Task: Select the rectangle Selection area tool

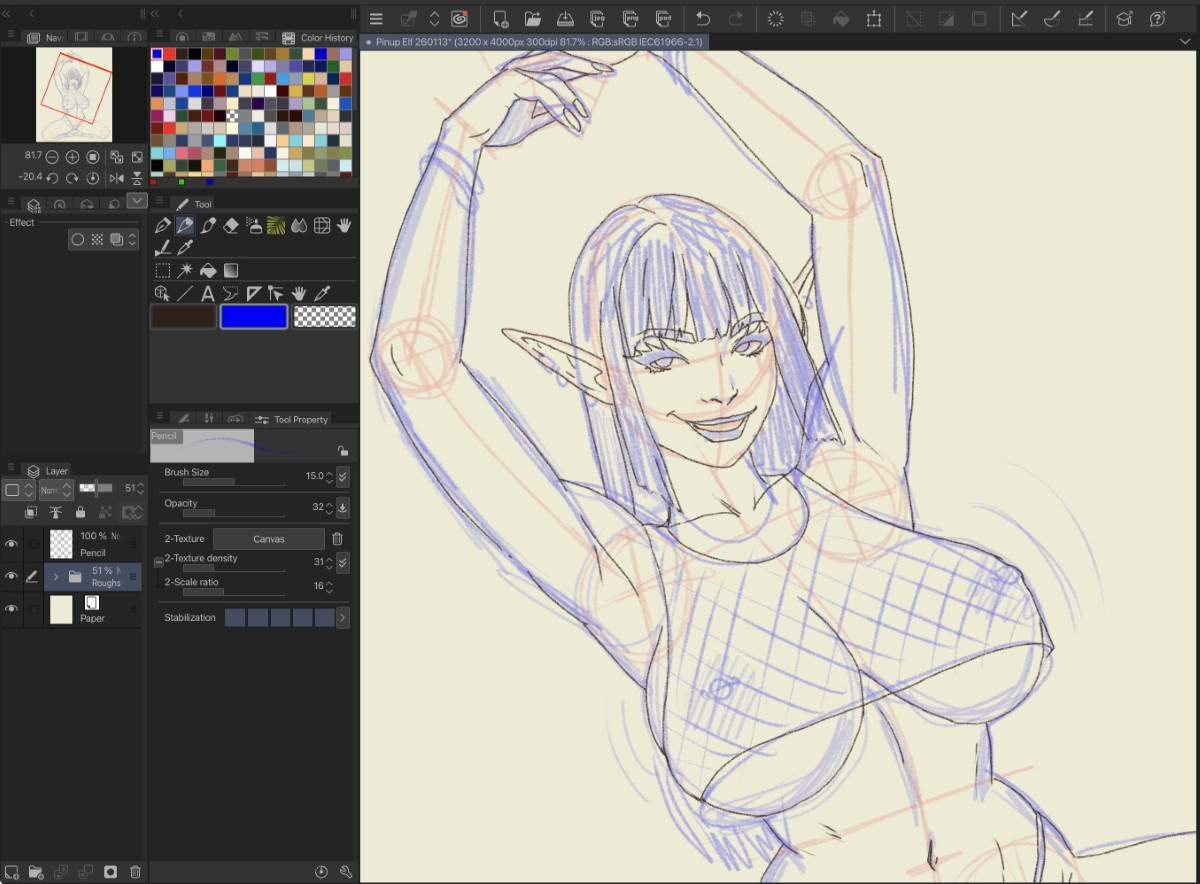Action: coord(163,270)
